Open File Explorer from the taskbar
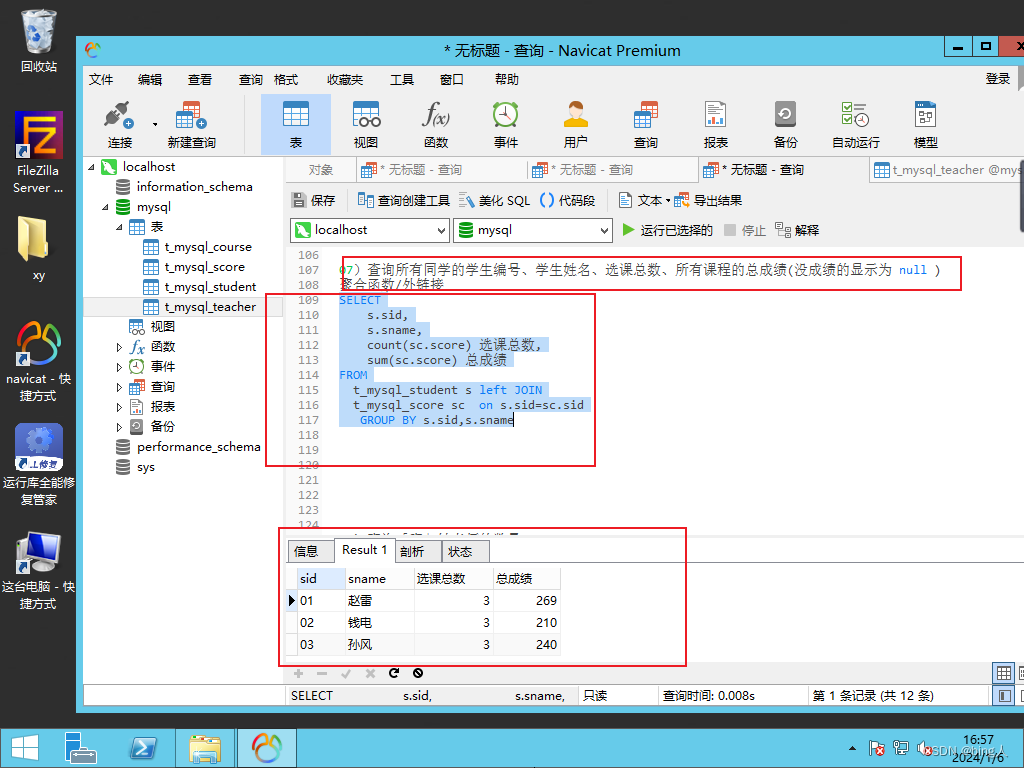The height and width of the screenshot is (768, 1024). point(204,748)
